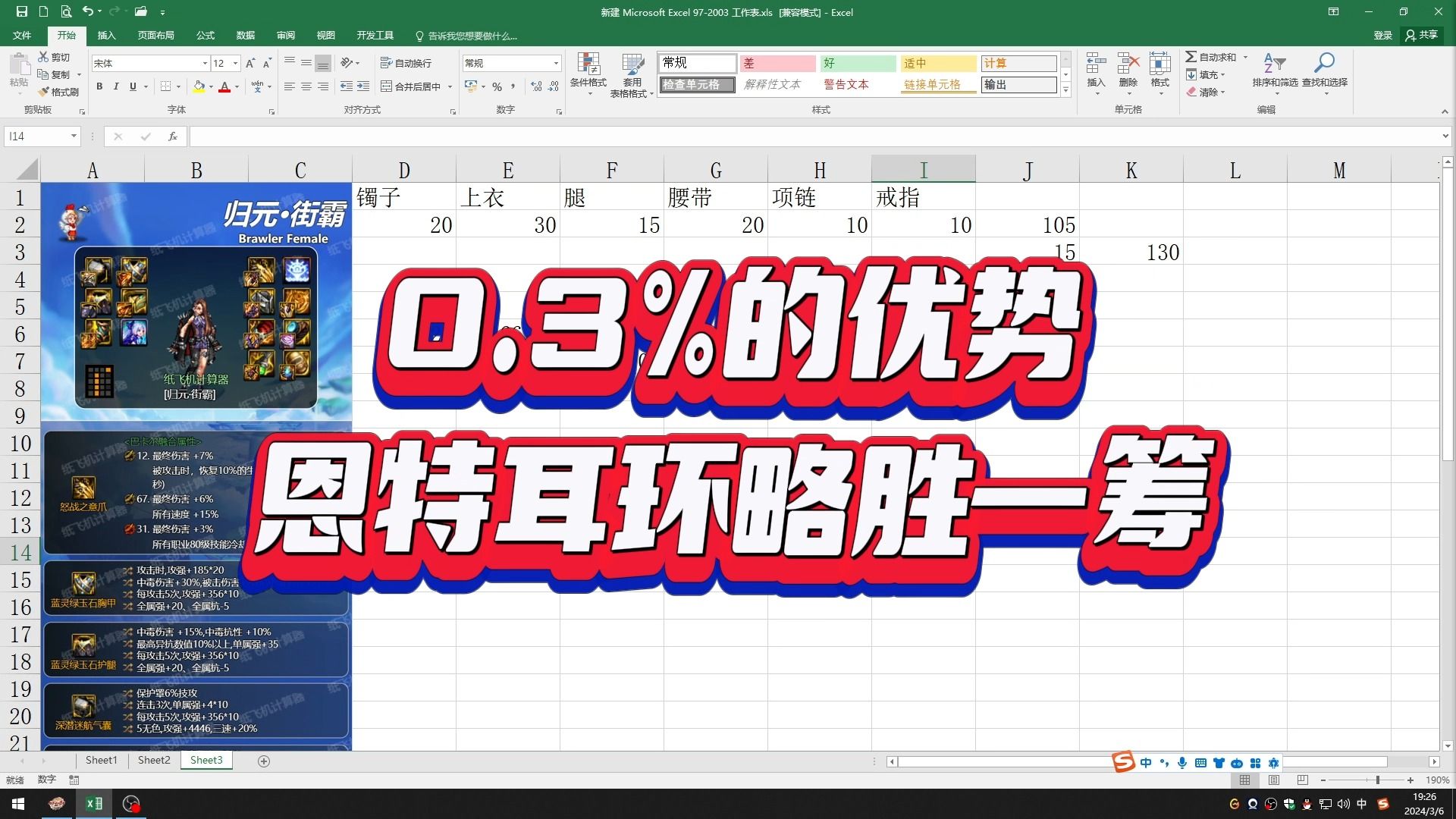This screenshot has width=1456, height=819.
Task: Switch to the Insert (插入) tab
Action: coord(107,36)
